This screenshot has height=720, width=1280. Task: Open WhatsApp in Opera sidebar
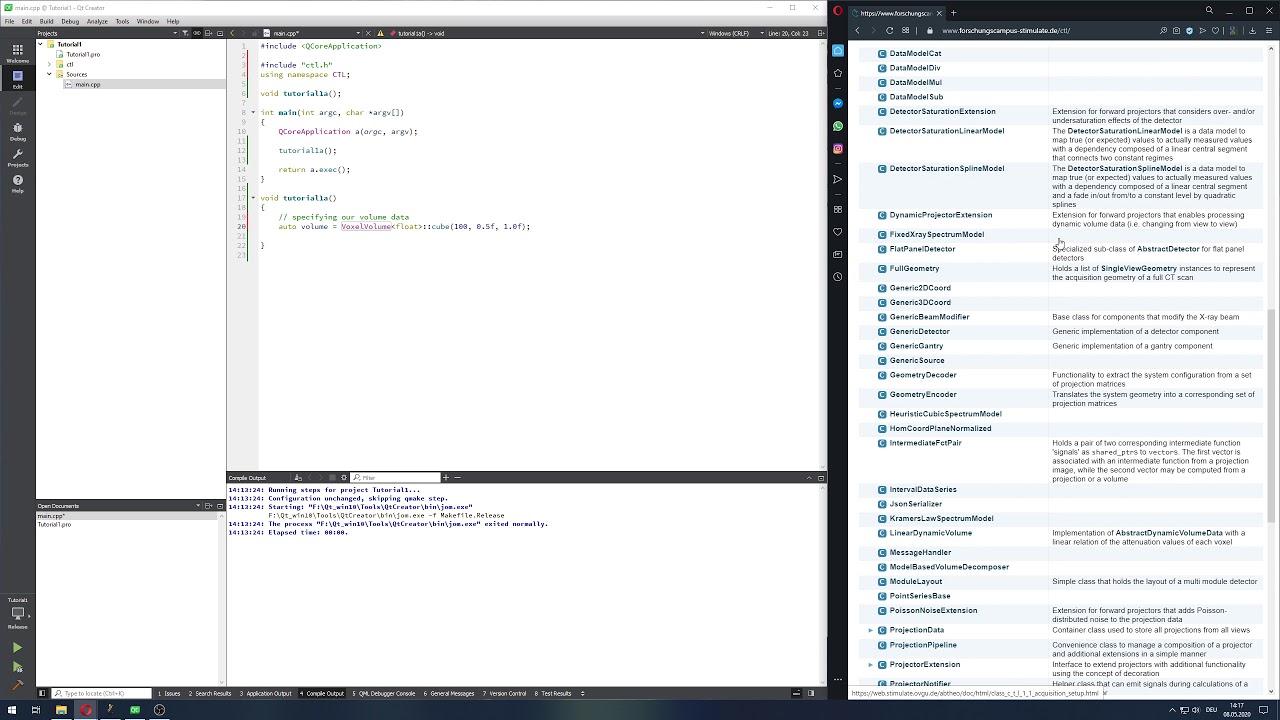click(838, 126)
